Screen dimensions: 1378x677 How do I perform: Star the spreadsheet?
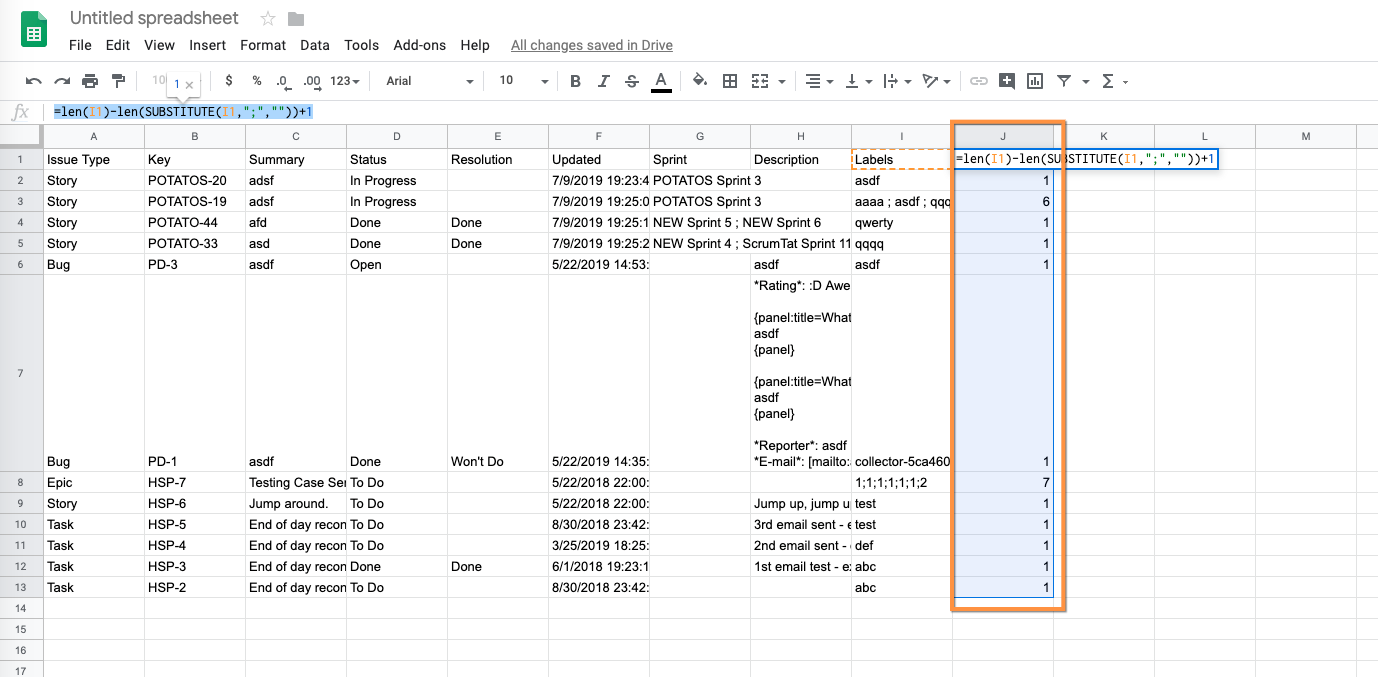point(268,18)
